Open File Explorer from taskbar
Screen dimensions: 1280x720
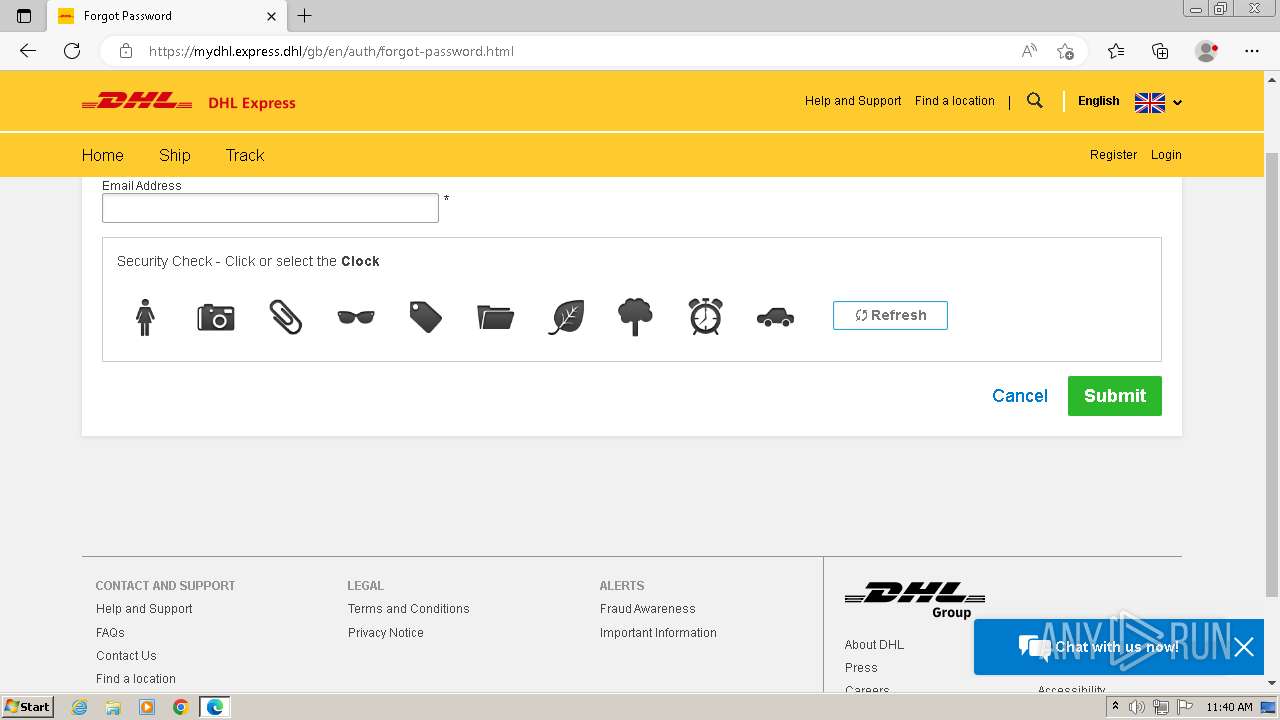click(x=113, y=707)
